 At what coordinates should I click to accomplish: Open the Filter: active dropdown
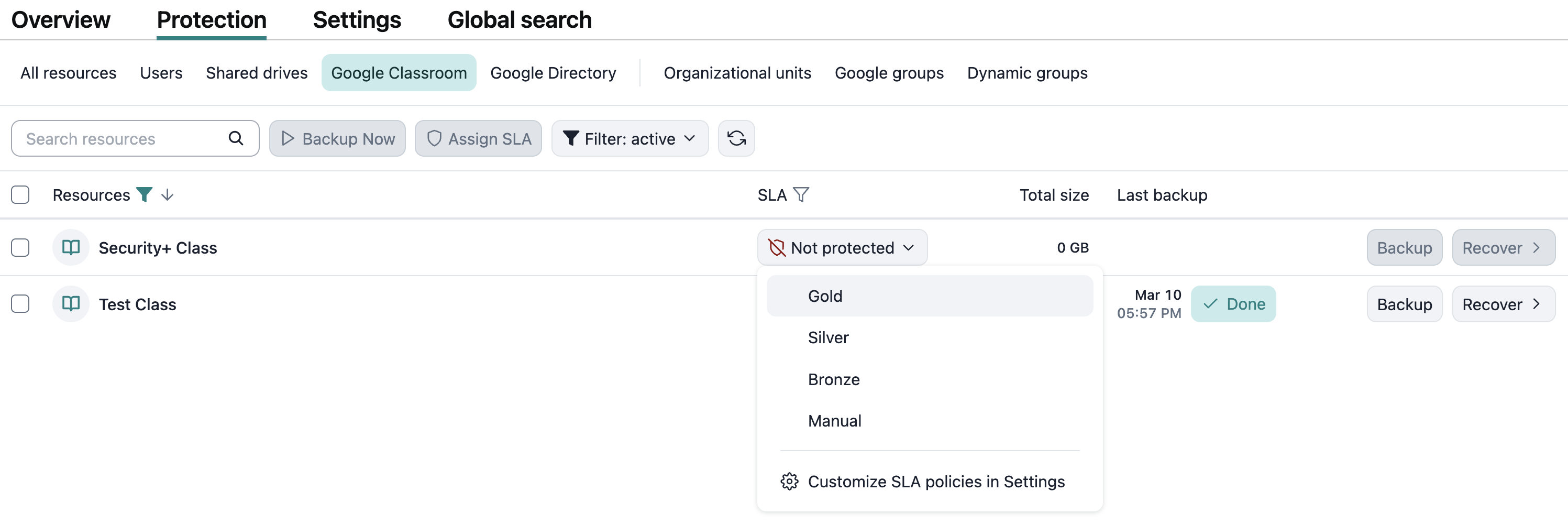pyautogui.click(x=630, y=138)
